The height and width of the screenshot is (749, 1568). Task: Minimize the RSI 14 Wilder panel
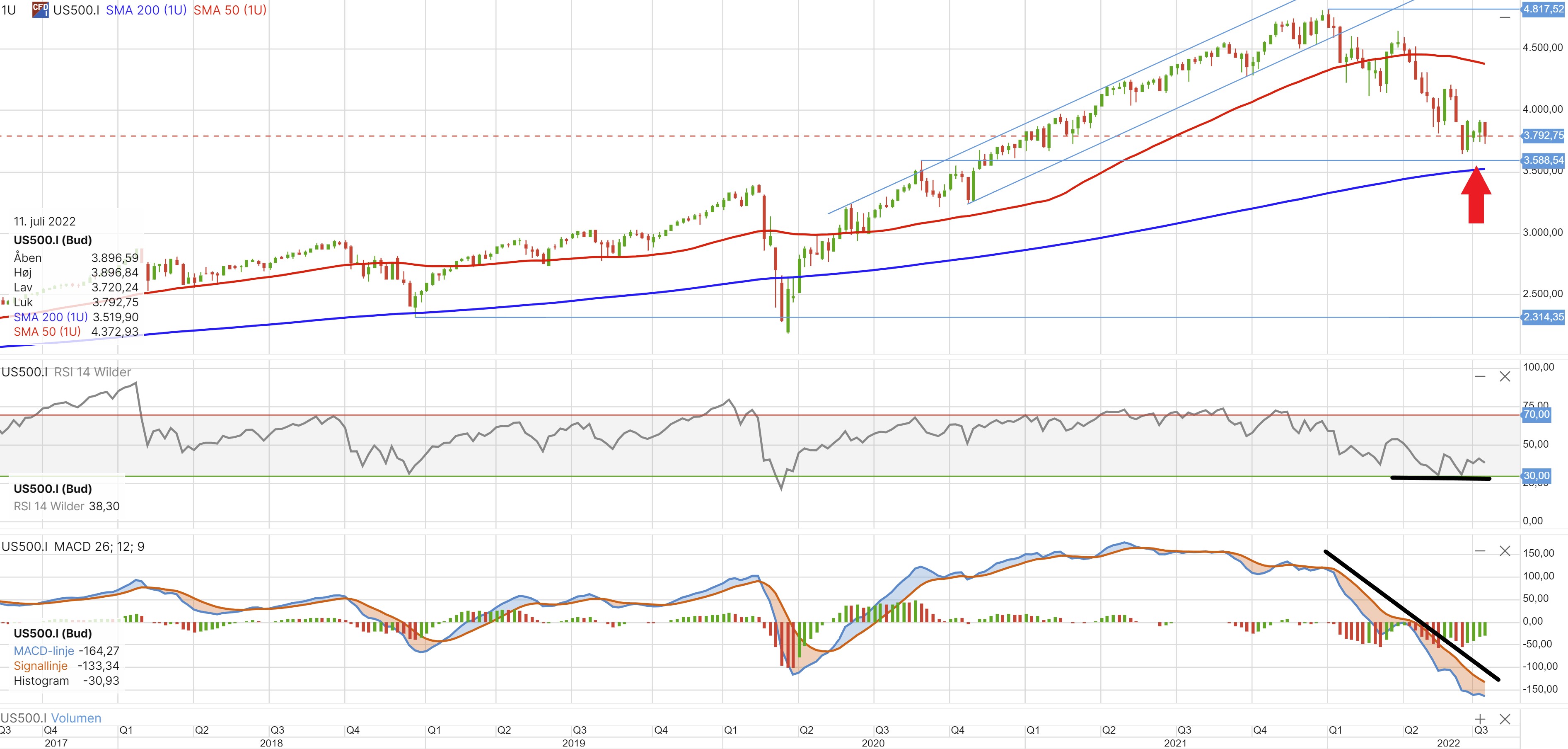[x=1480, y=377]
